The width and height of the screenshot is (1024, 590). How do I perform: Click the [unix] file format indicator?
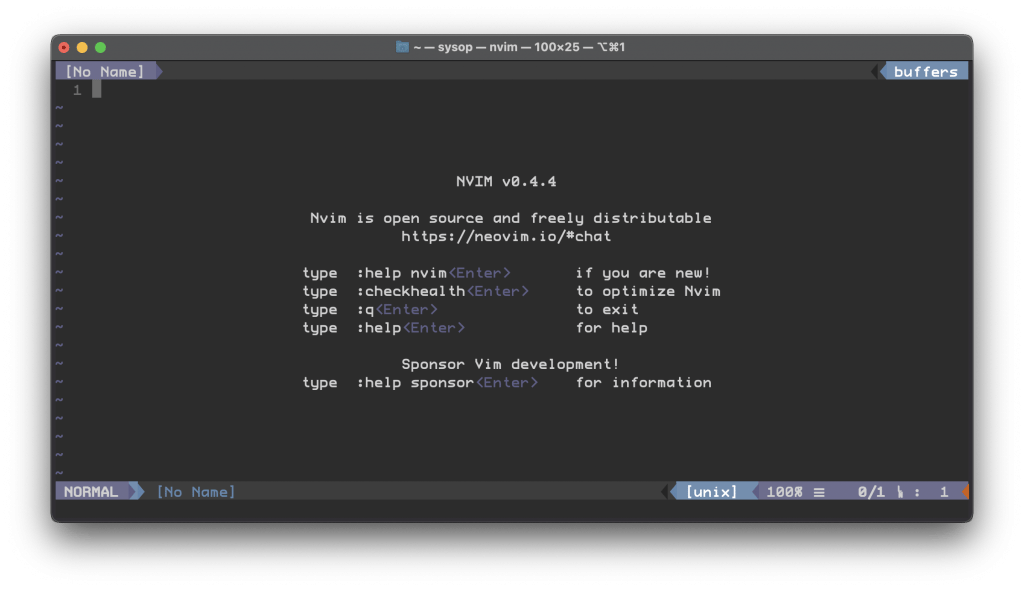click(711, 491)
